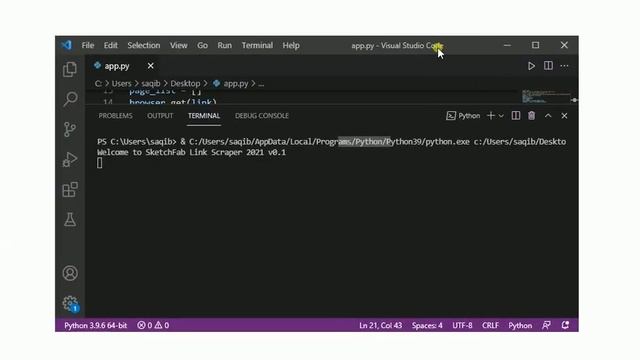Open the Accounts menu icon

(70, 273)
